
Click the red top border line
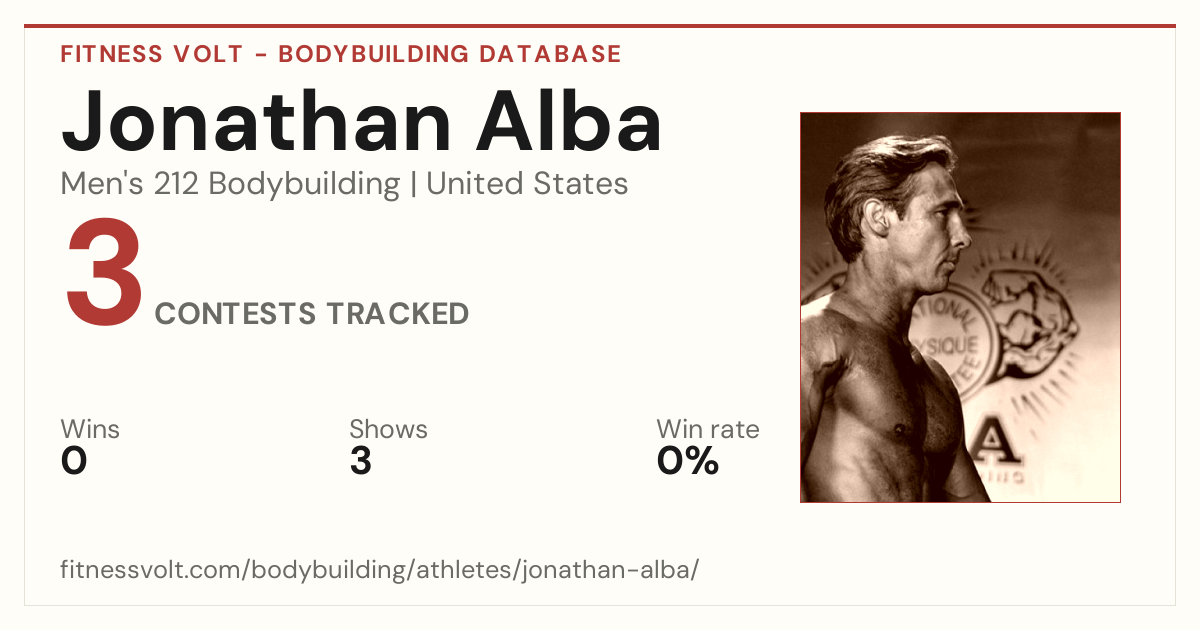(600, 26)
